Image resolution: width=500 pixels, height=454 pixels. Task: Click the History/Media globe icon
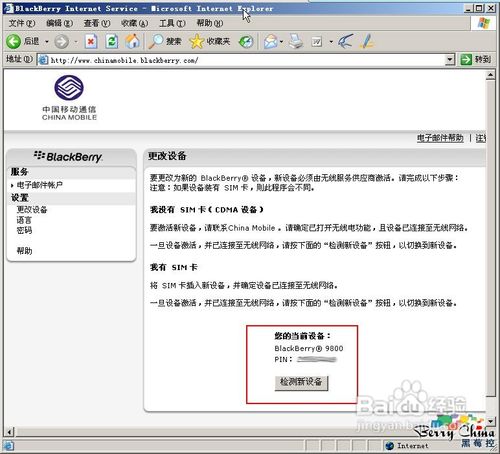coord(246,42)
